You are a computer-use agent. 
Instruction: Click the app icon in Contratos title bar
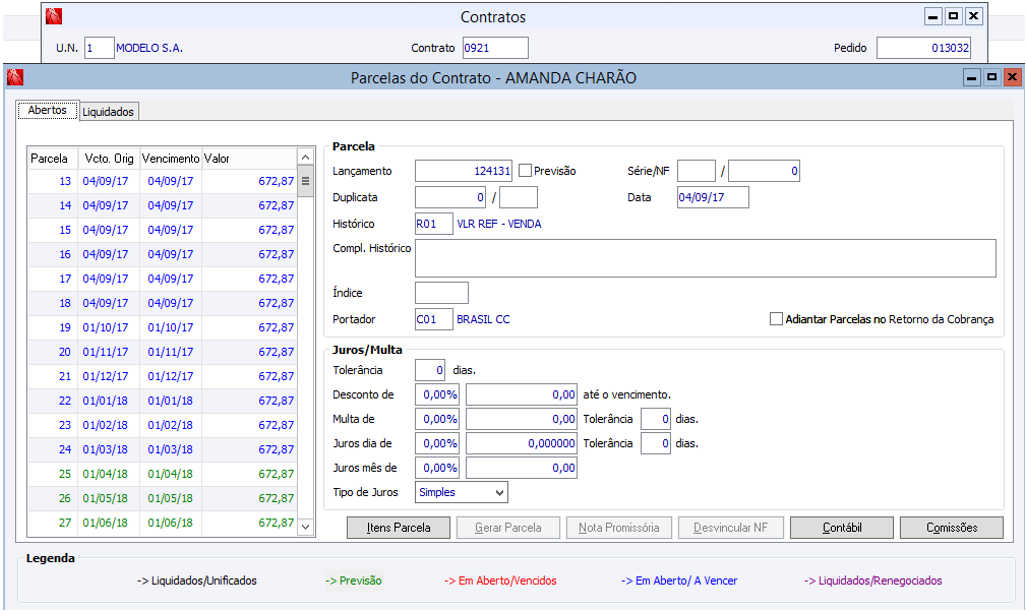point(54,17)
